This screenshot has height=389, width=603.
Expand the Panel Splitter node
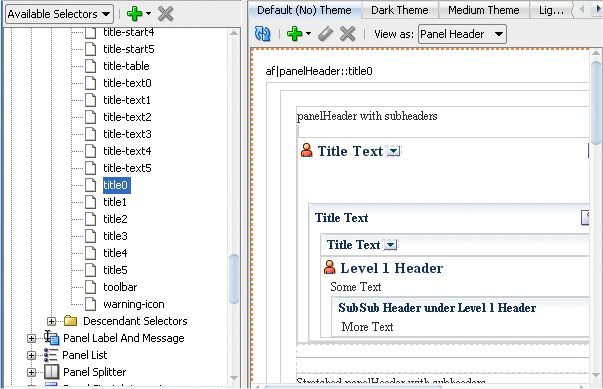(31, 372)
